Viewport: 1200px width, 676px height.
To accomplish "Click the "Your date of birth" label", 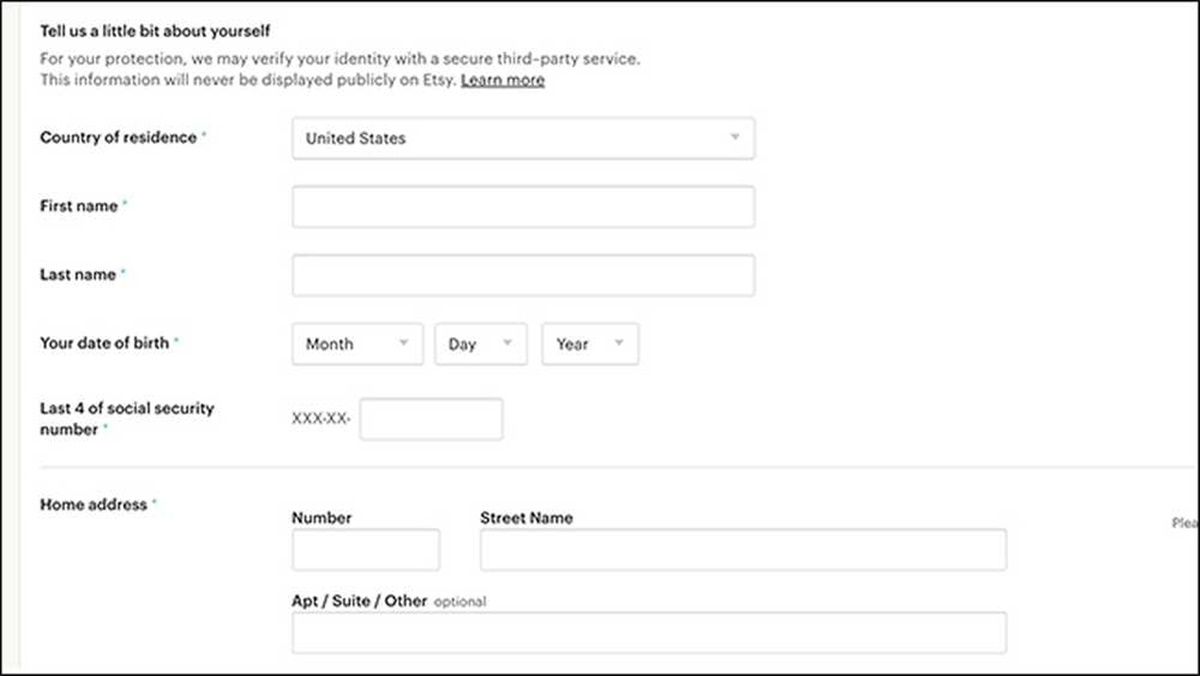I will pos(104,342).
